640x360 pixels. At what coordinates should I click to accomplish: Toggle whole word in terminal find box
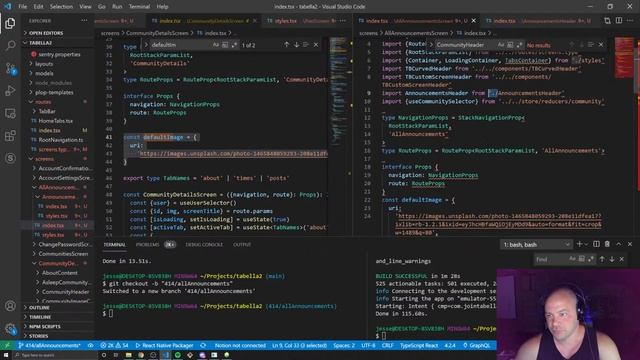(582, 259)
